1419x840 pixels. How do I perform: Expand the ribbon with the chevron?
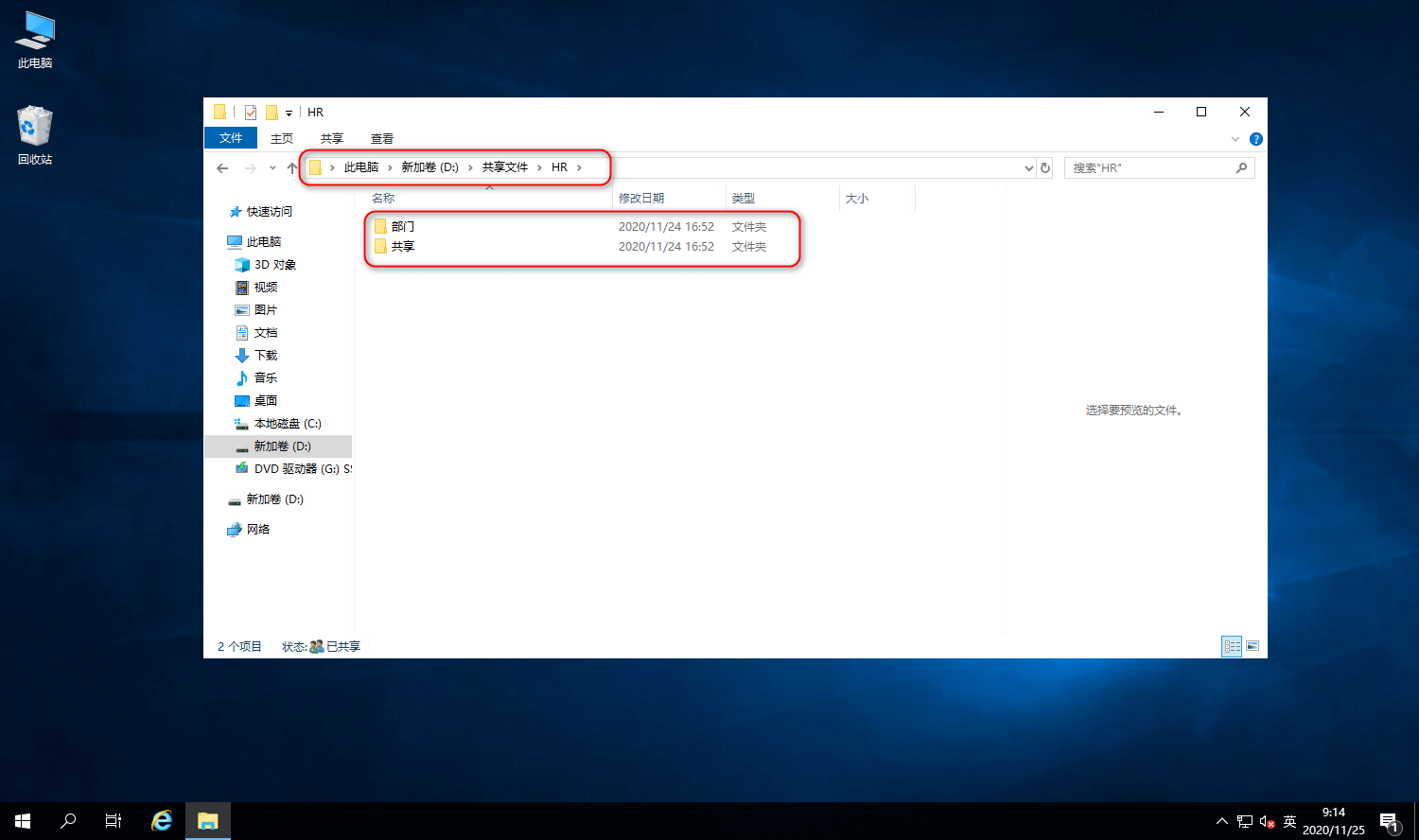[x=1235, y=139]
